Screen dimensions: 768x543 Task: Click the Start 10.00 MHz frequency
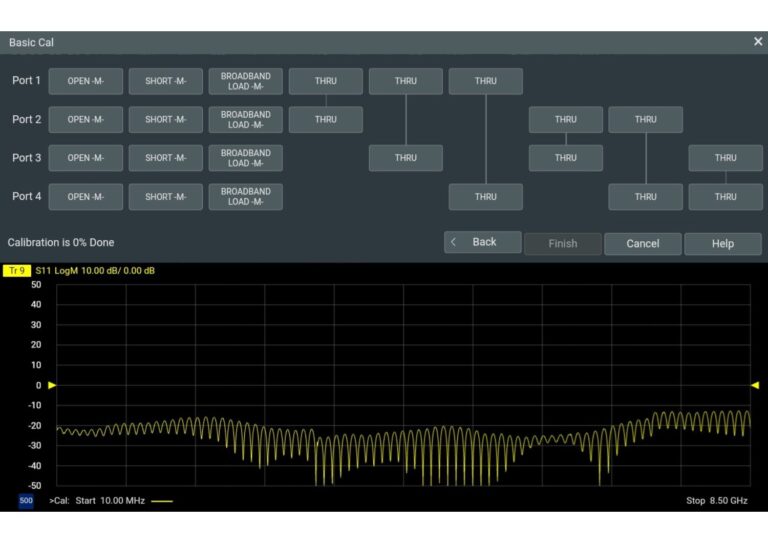coord(110,501)
